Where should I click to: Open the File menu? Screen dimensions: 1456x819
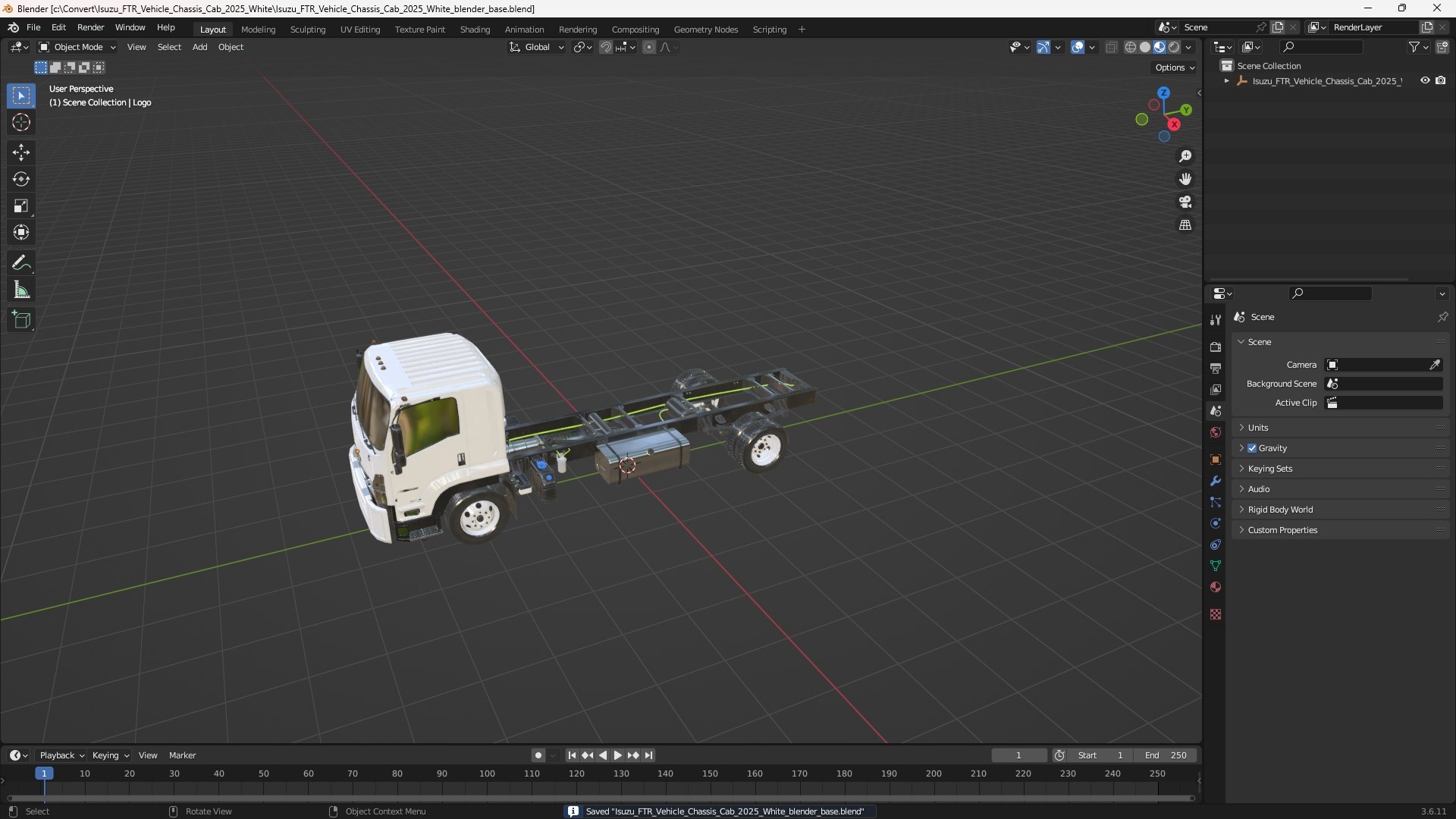click(x=33, y=27)
